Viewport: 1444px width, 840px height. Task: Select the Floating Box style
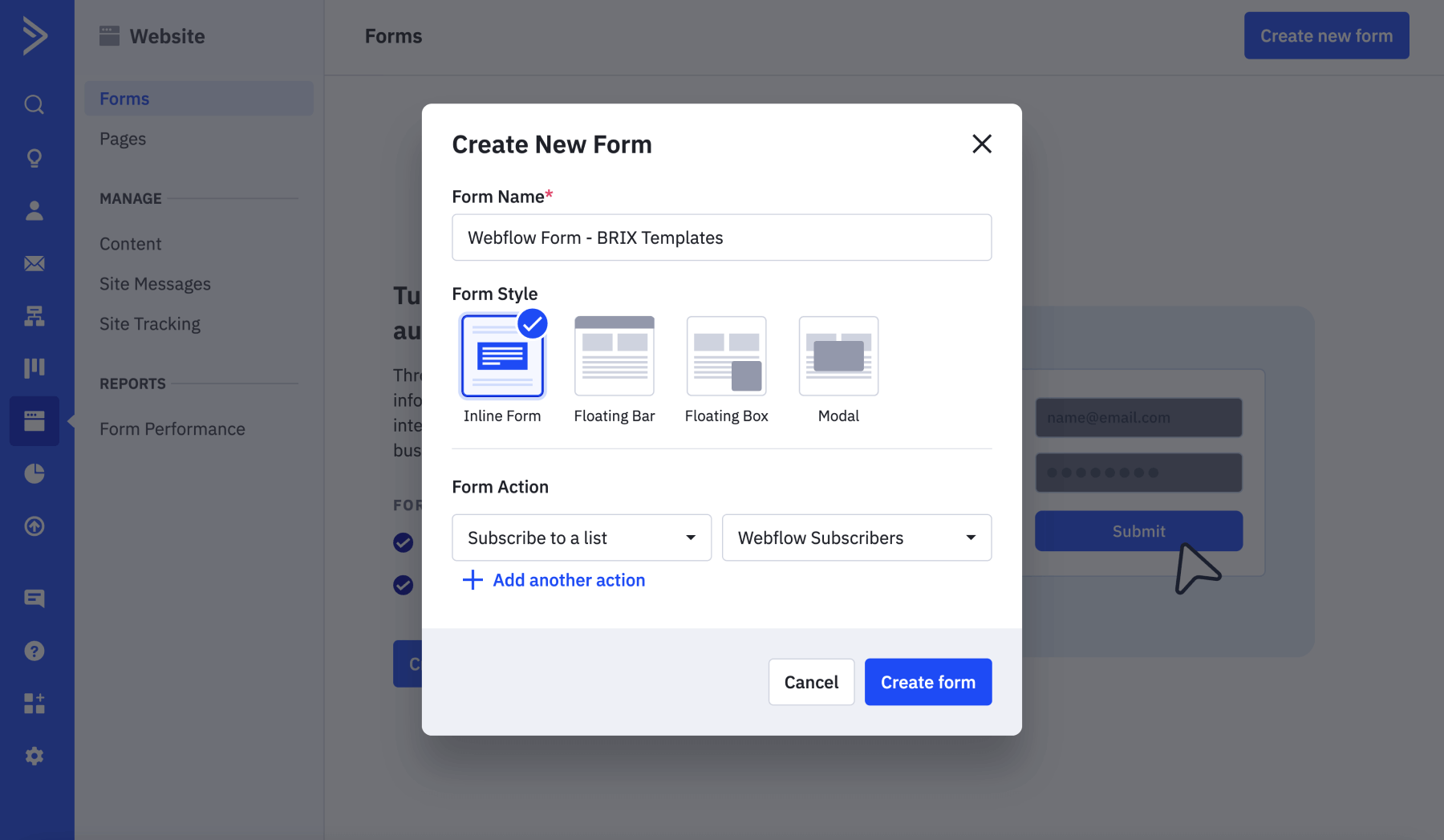click(727, 356)
